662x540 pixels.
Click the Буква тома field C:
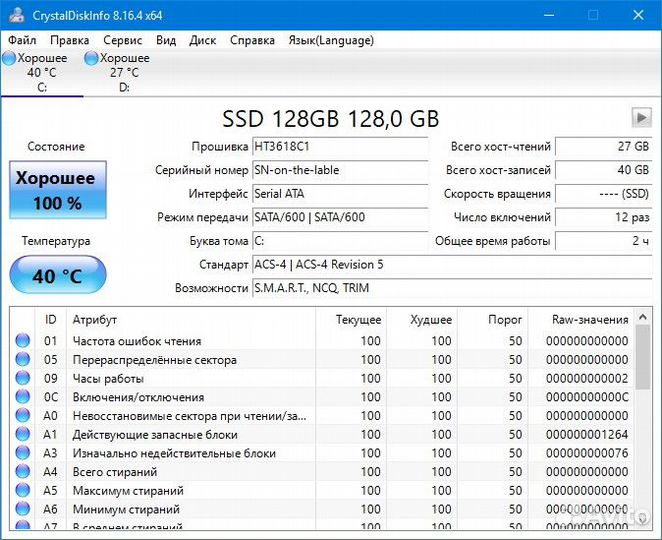click(x=340, y=241)
